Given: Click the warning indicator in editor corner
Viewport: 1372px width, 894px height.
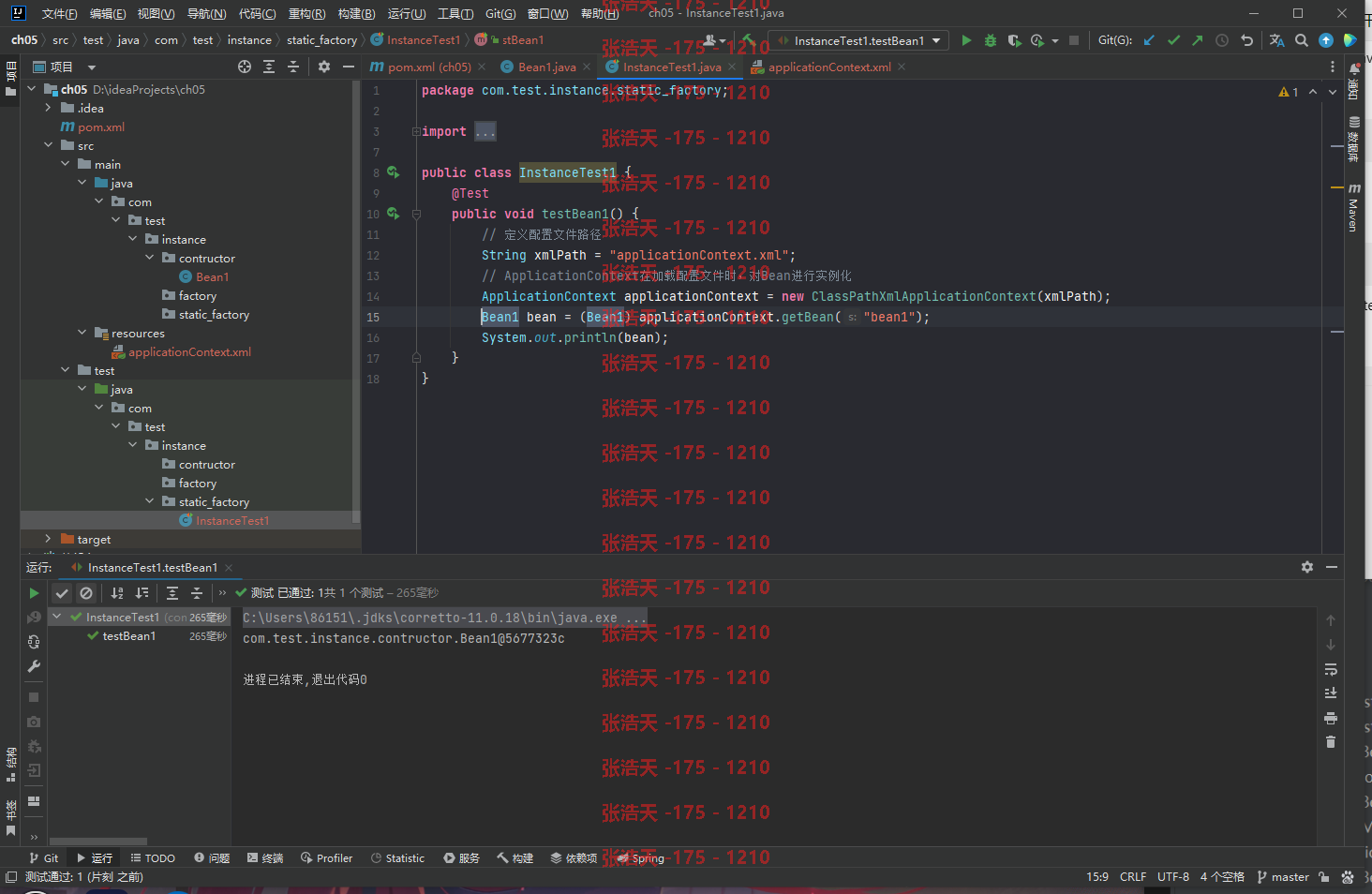Looking at the screenshot, I should pyautogui.click(x=1289, y=92).
